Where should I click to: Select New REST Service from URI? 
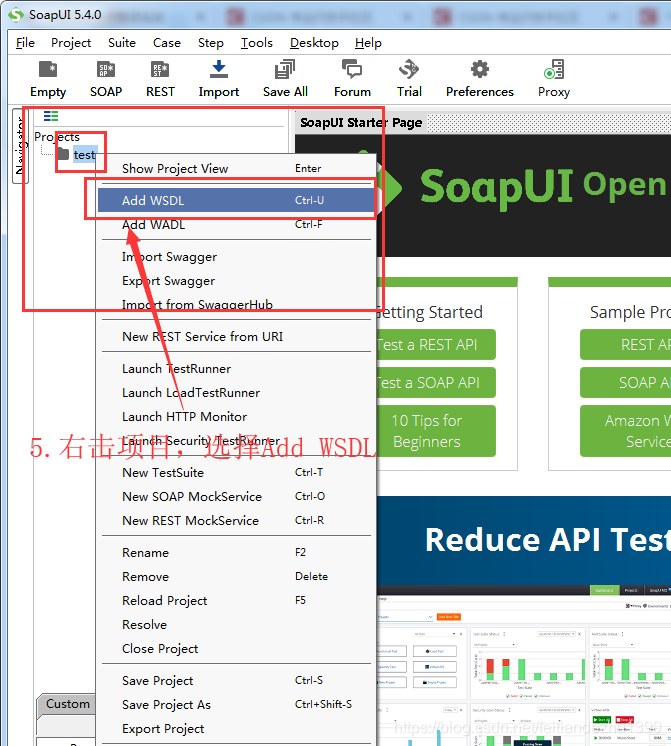tap(236, 337)
